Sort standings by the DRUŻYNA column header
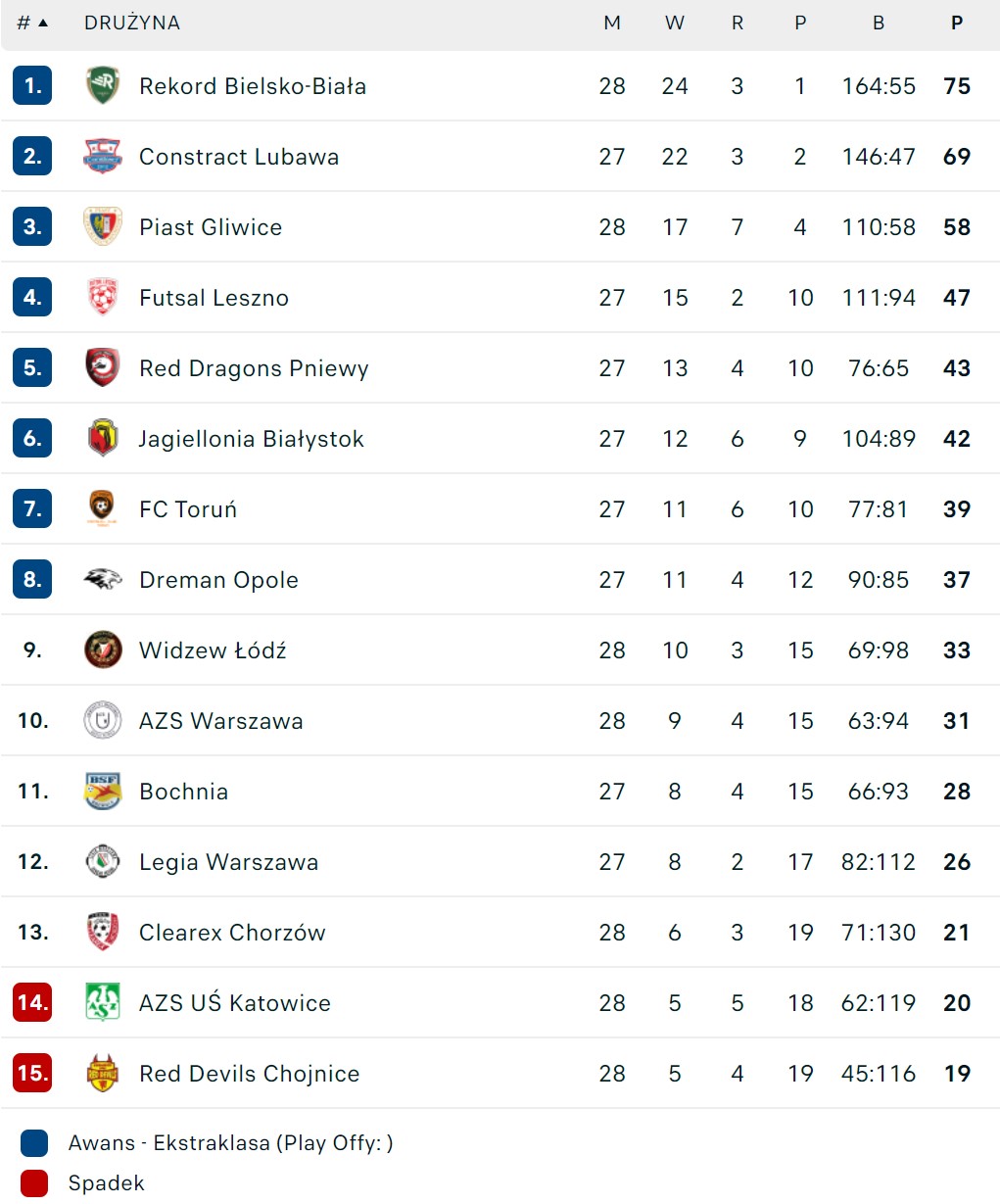 (132, 24)
